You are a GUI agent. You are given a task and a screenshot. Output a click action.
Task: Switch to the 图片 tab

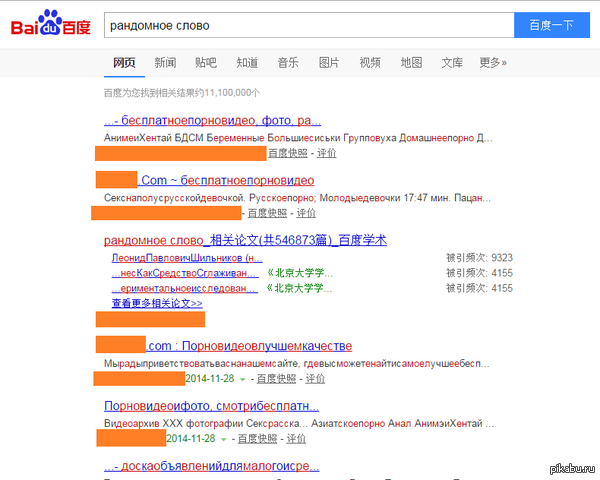(329, 62)
